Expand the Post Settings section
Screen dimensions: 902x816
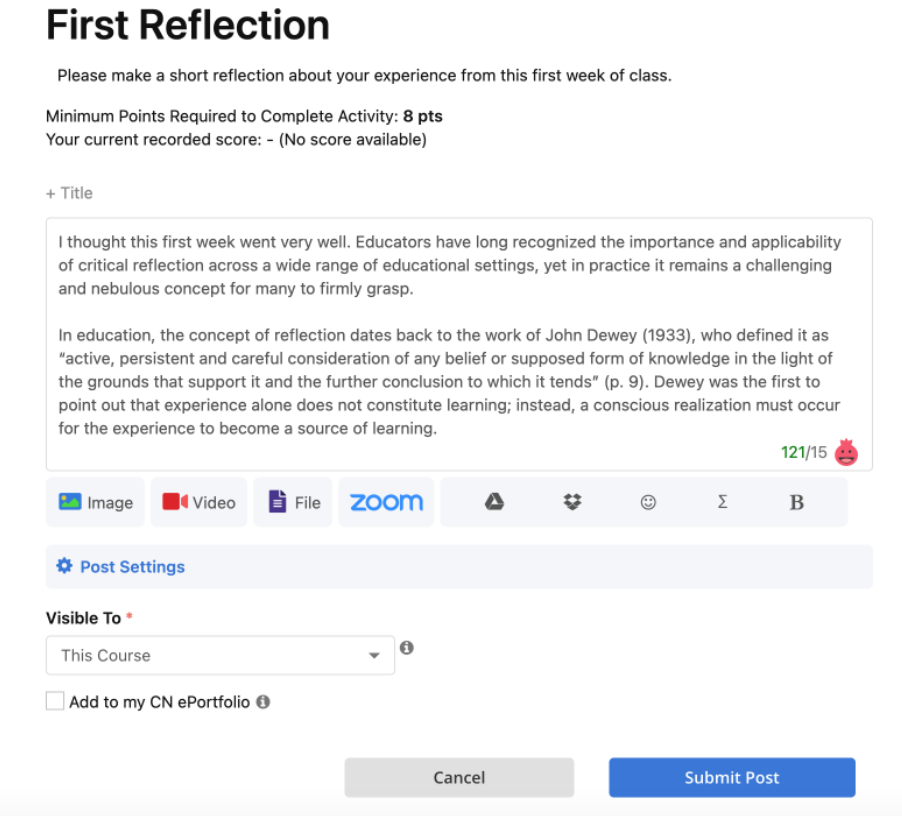pos(459,566)
